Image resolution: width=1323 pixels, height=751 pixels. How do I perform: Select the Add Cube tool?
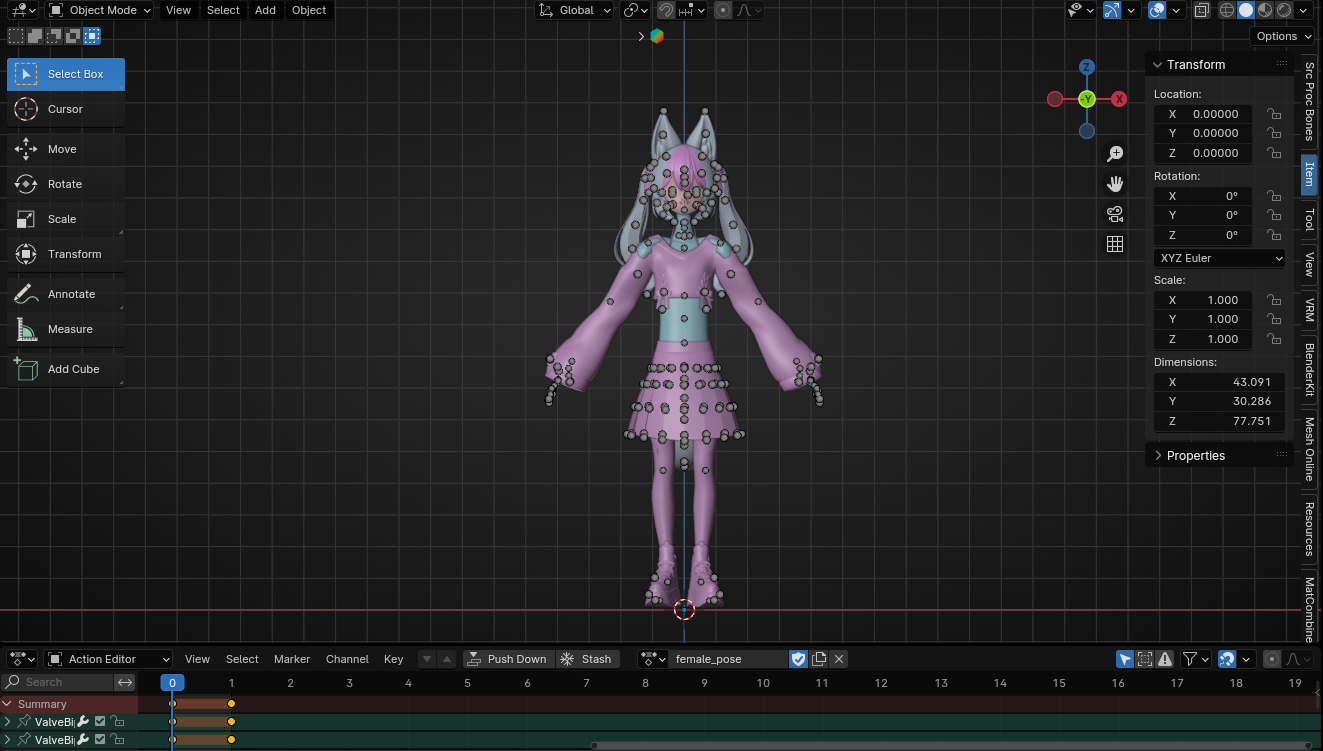coord(66,369)
